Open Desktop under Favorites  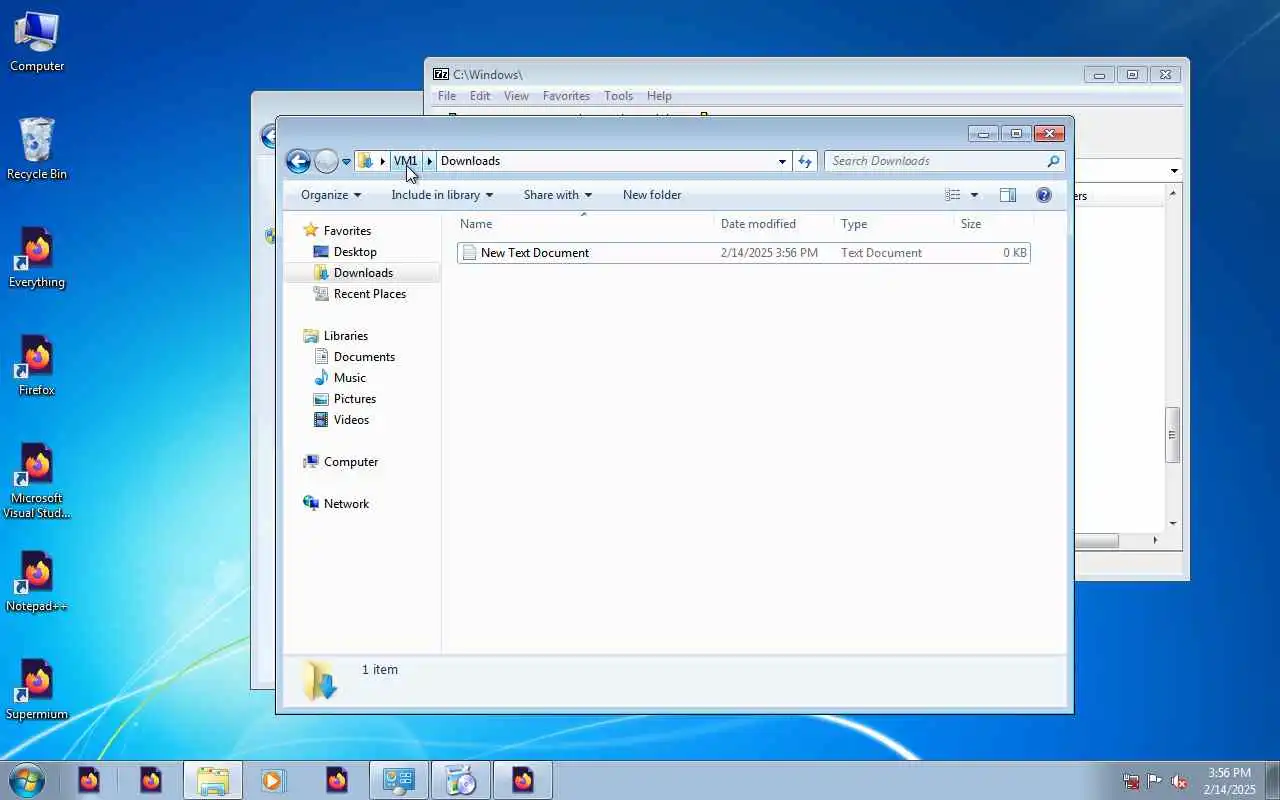click(355, 252)
